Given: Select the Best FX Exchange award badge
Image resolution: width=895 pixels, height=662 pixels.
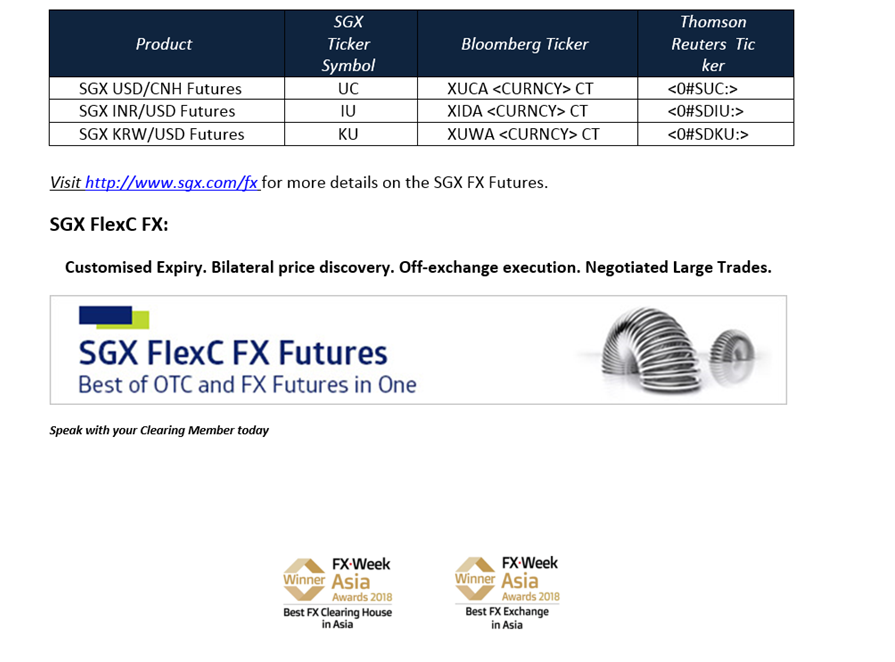Looking at the screenshot, I should click(x=507, y=594).
